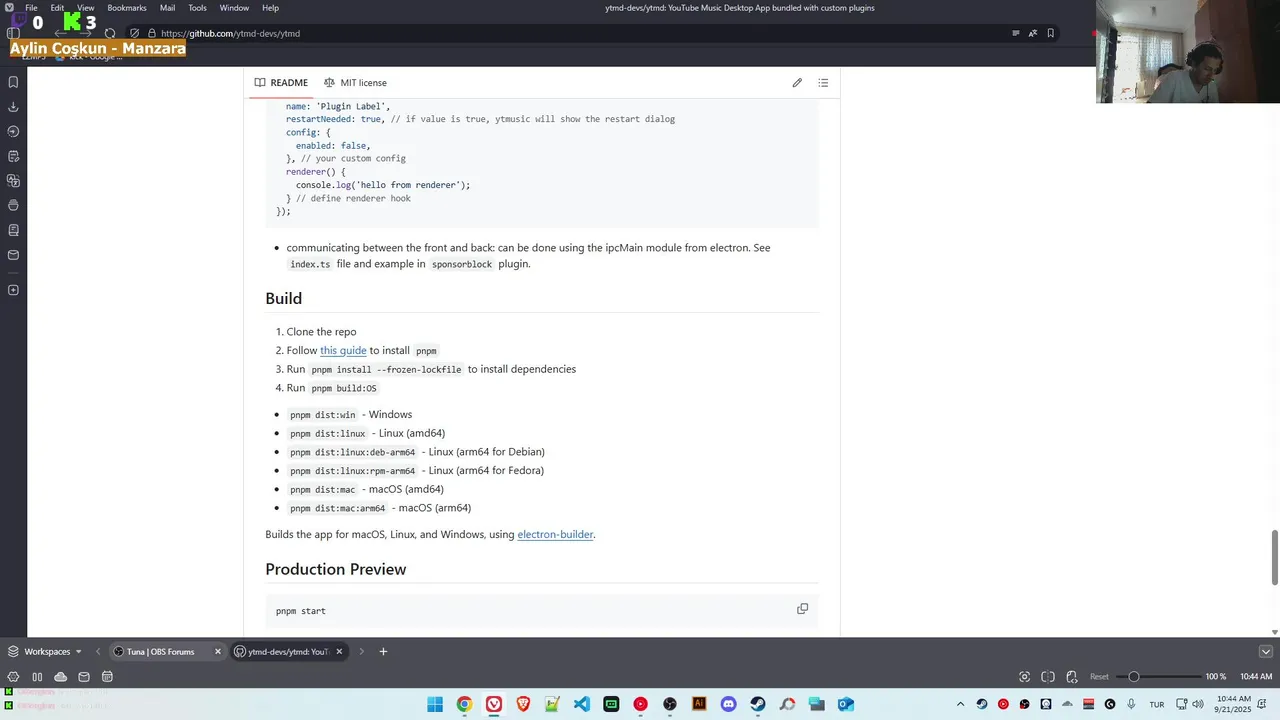Image resolution: width=1280 pixels, height=720 pixels.
Task: Open the Bookmarks menu
Action: [127, 8]
